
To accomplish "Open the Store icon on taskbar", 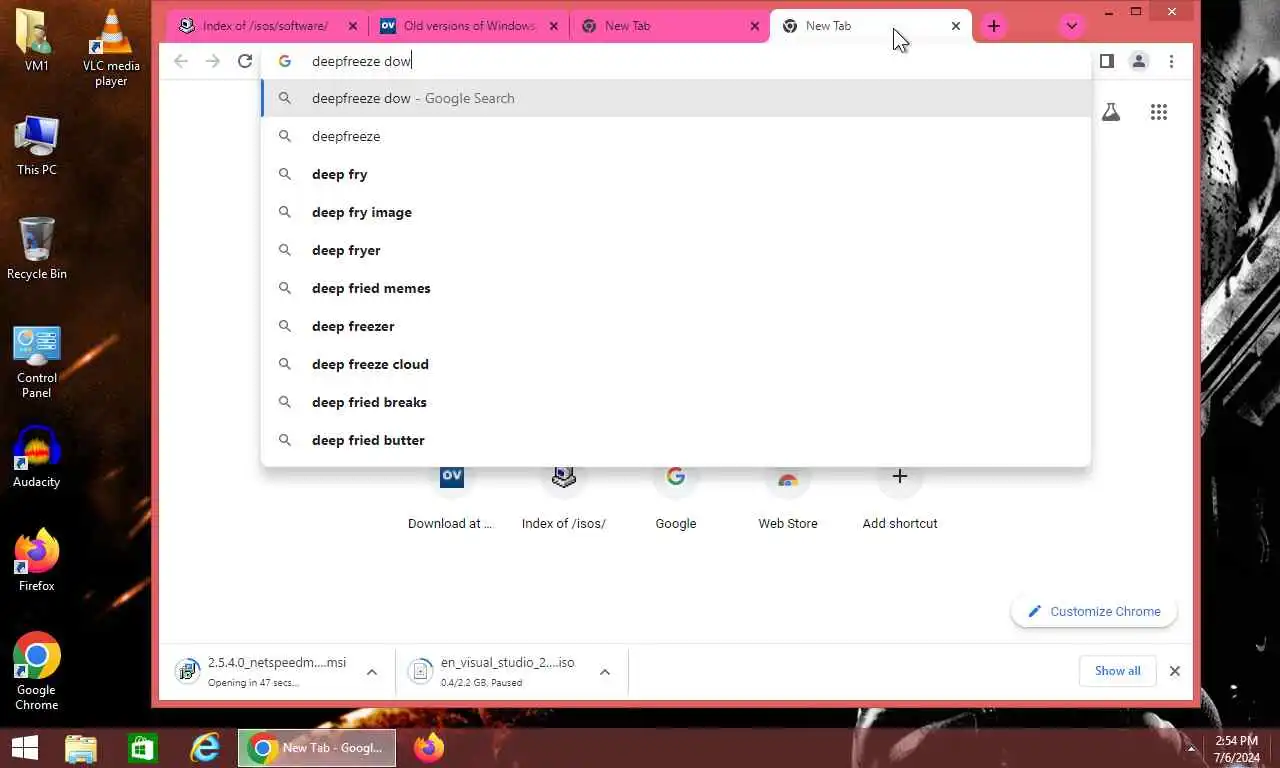I will point(143,747).
